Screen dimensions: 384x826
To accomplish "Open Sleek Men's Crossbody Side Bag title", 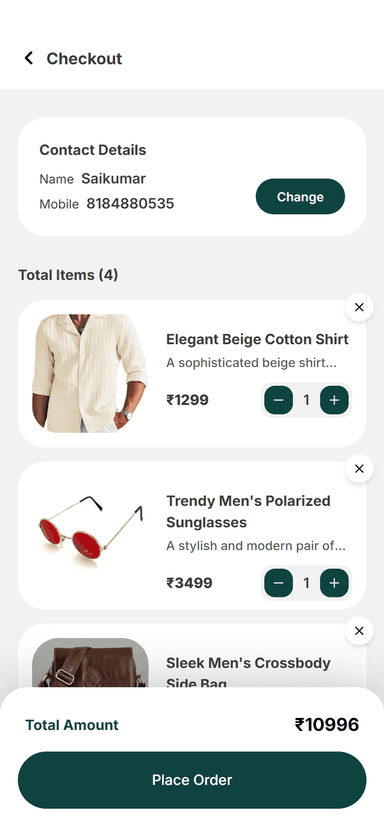I will pos(248,674).
